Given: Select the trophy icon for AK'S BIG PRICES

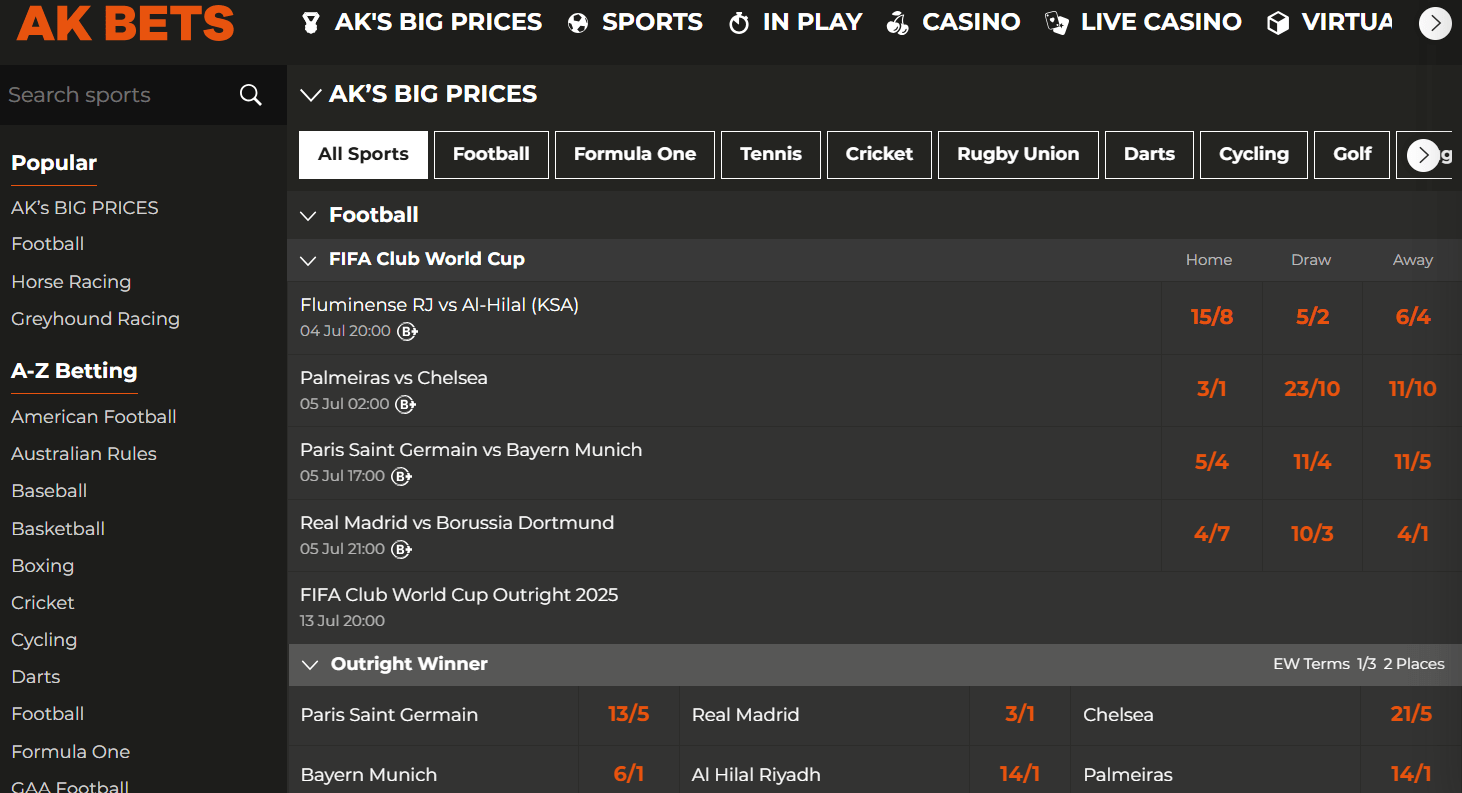Looking at the screenshot, I should [x=309, y=22].
